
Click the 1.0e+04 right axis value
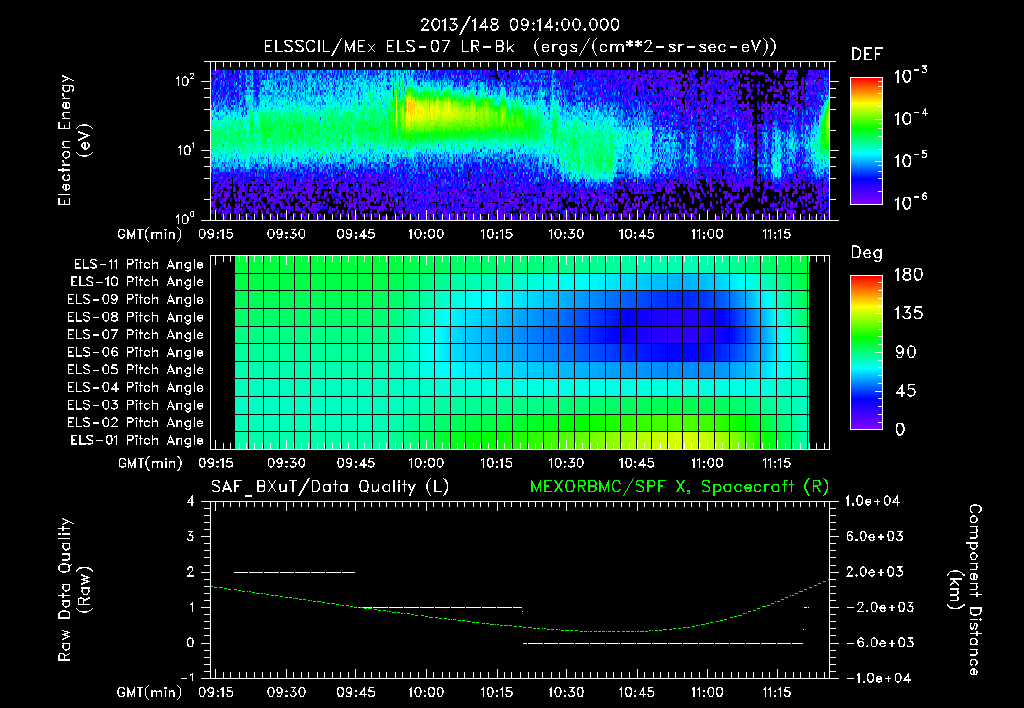(x=872, y=501)
